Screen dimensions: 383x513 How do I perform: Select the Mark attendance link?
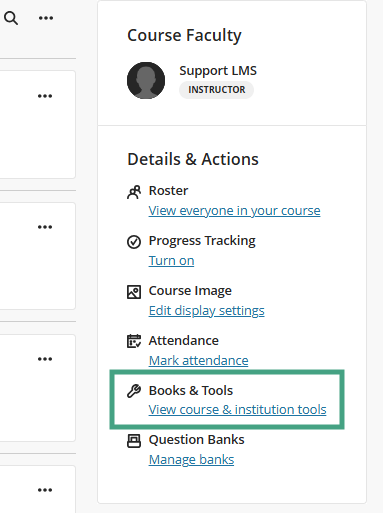coord(199,360)
